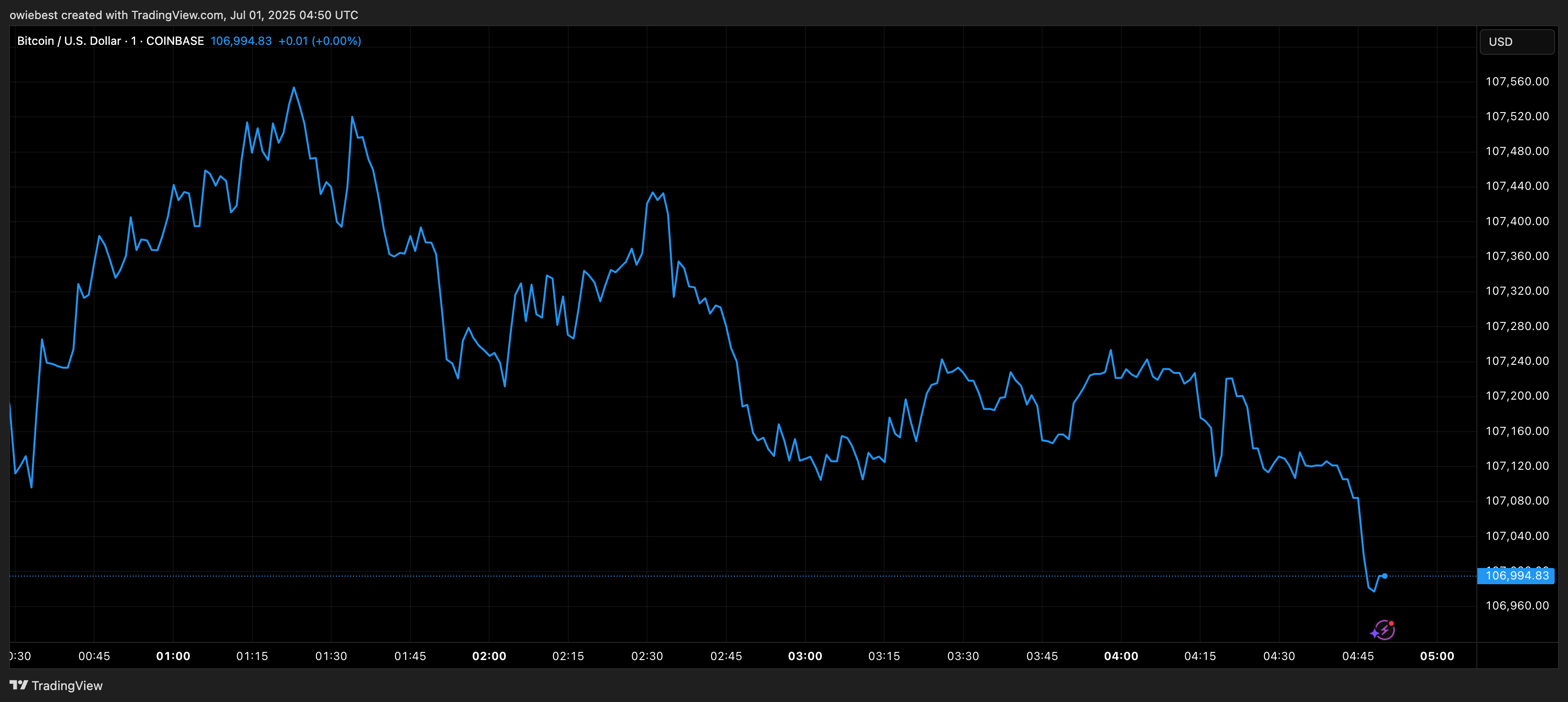Click the 01:15 time axis label
This screenshot has width=1568, height=702.
(x=252, y=656)
